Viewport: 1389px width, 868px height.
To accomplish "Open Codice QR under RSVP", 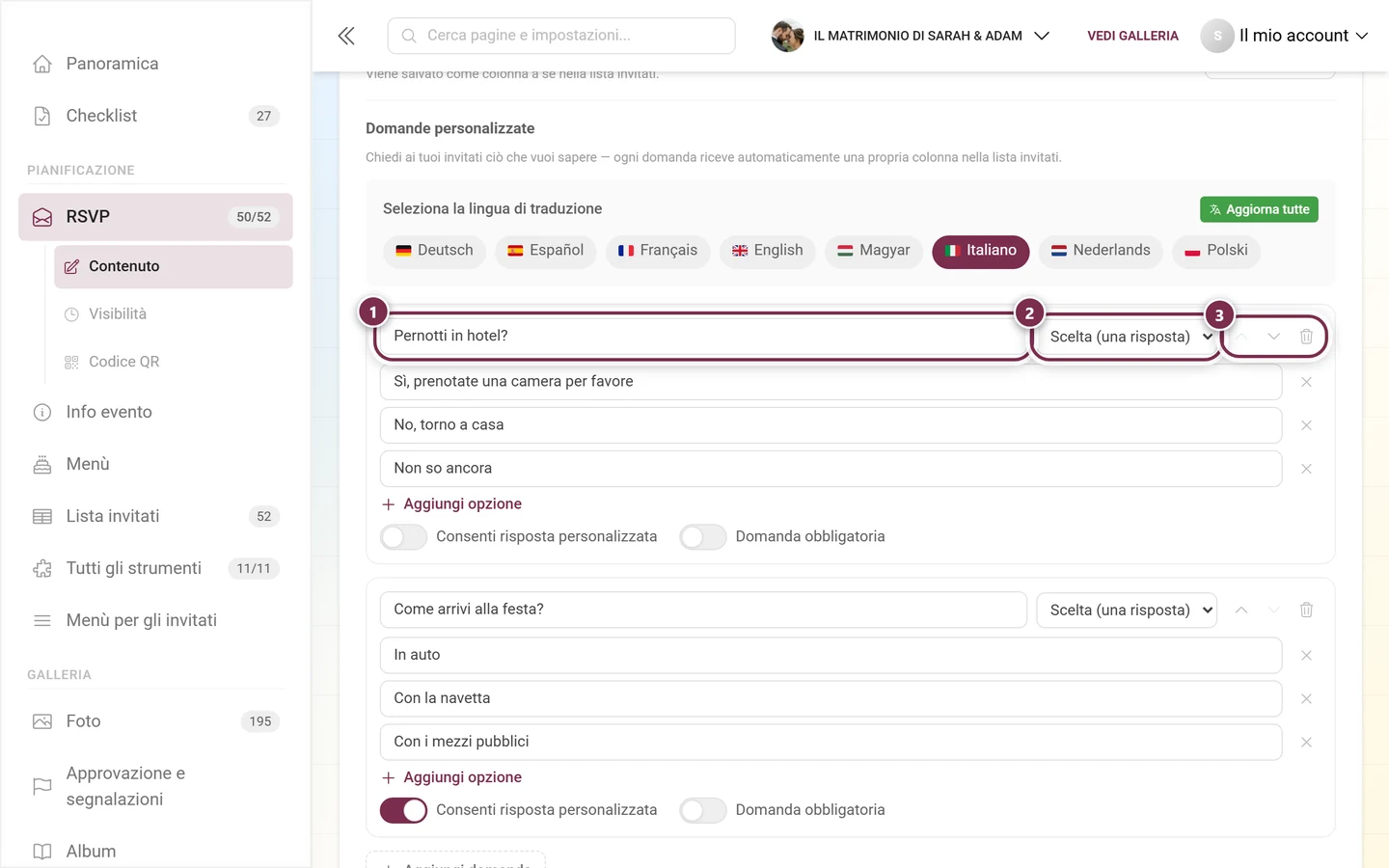I will pos(174,362).
